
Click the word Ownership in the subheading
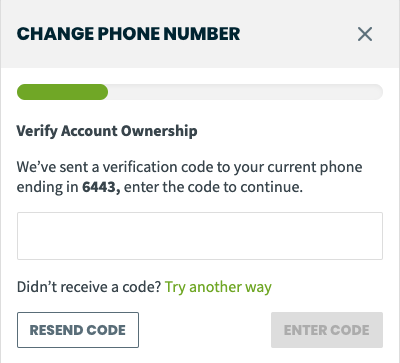(x=159, y=131)
